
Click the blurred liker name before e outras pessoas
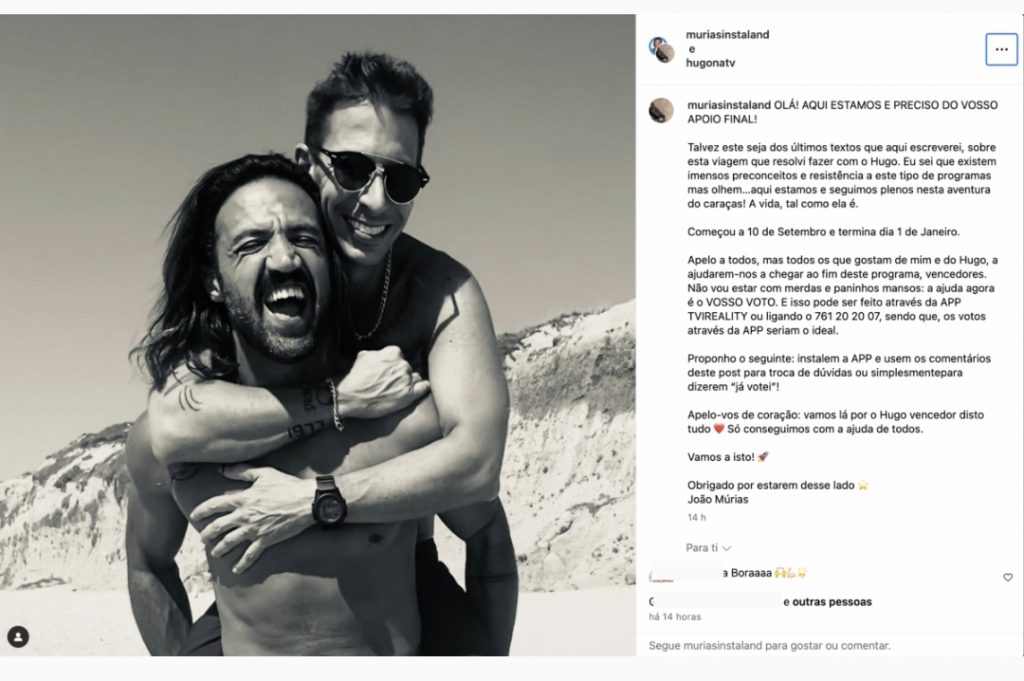pyautogui.click(x=716, y=601)
